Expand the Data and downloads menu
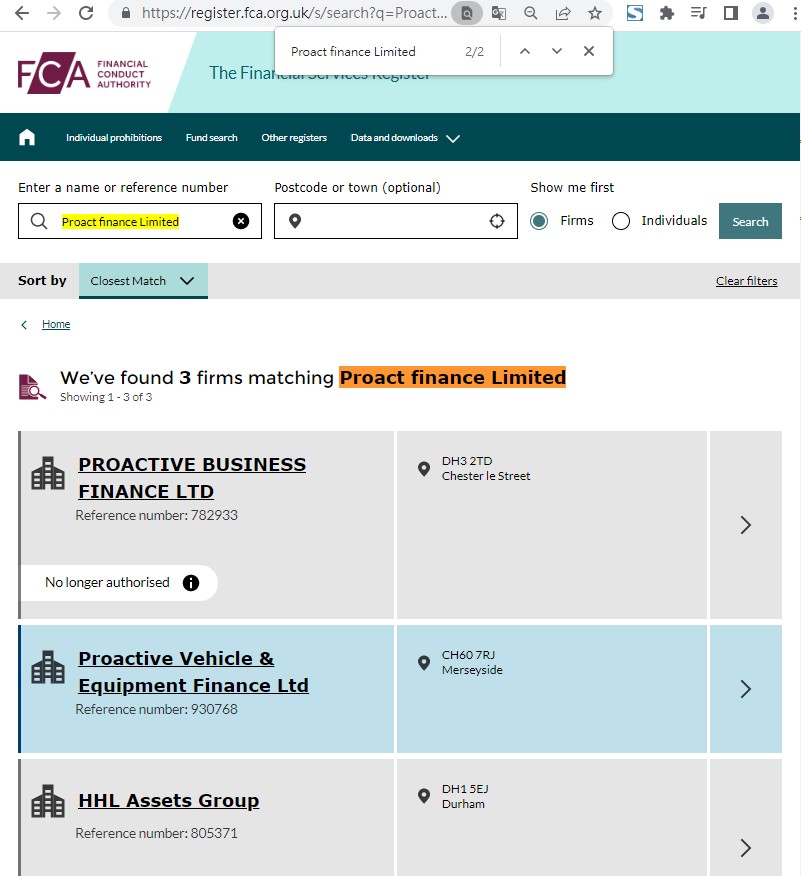801x876 pixels. pyautogui.click(x=405, y=138)
